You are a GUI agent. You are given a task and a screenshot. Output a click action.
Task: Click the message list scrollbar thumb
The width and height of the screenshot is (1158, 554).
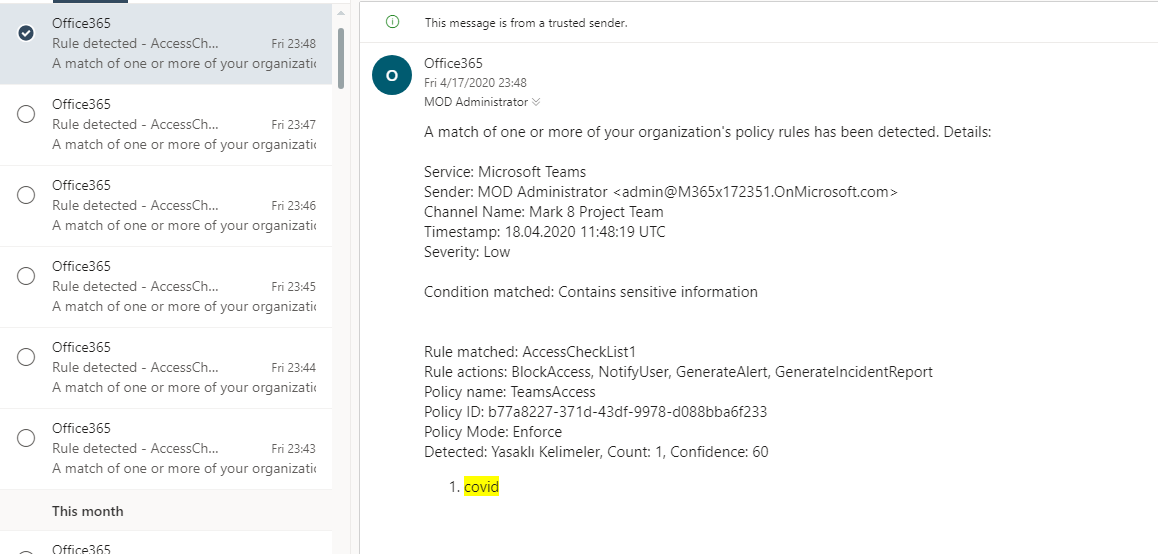pos(340,58)
